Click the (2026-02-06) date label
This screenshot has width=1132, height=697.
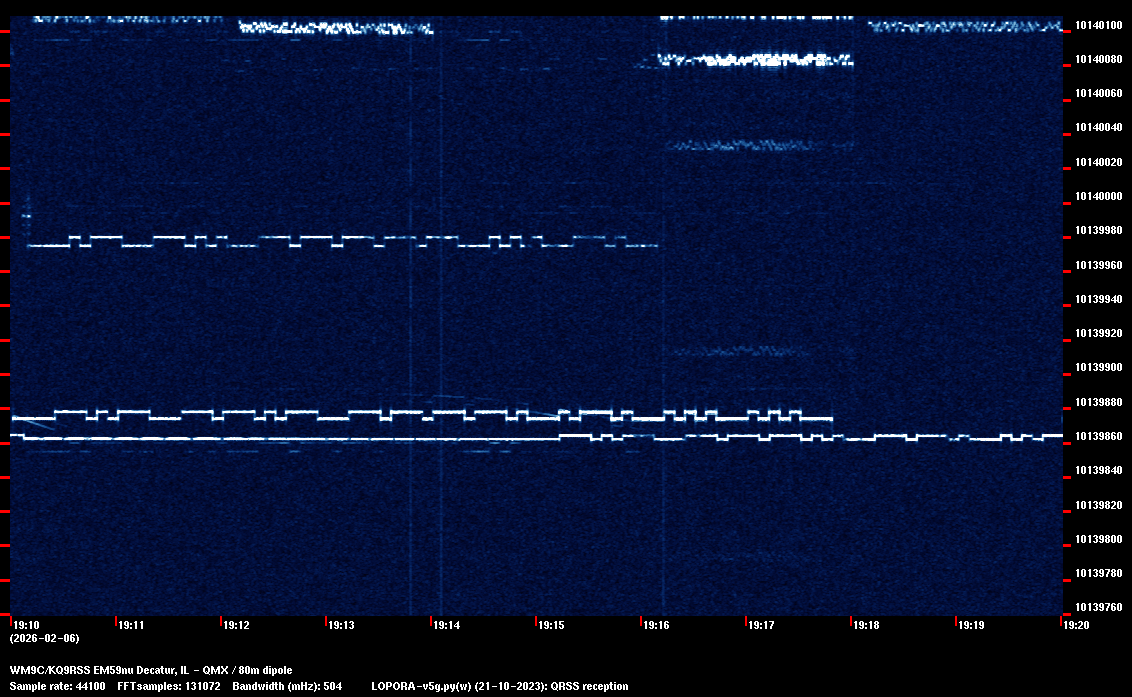coord(45,638)
